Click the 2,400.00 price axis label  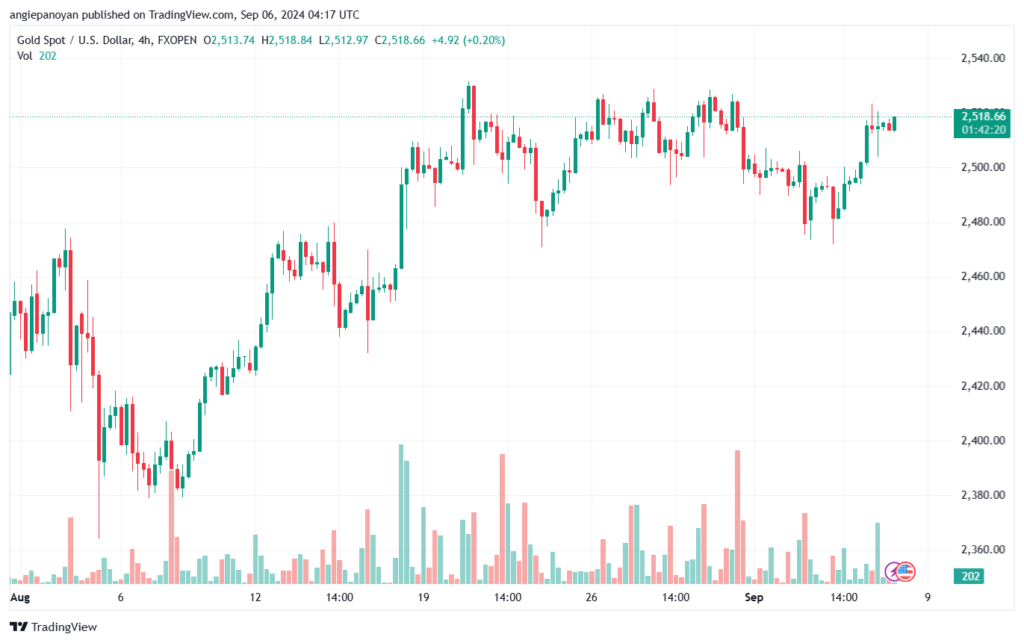coord(981,440)
